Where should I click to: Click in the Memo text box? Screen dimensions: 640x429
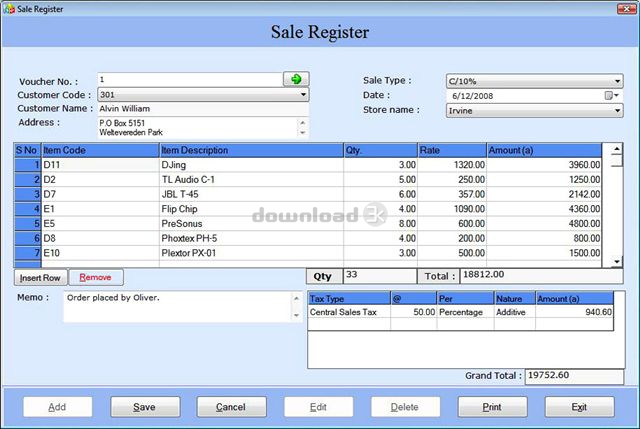(x=176, y=307)
